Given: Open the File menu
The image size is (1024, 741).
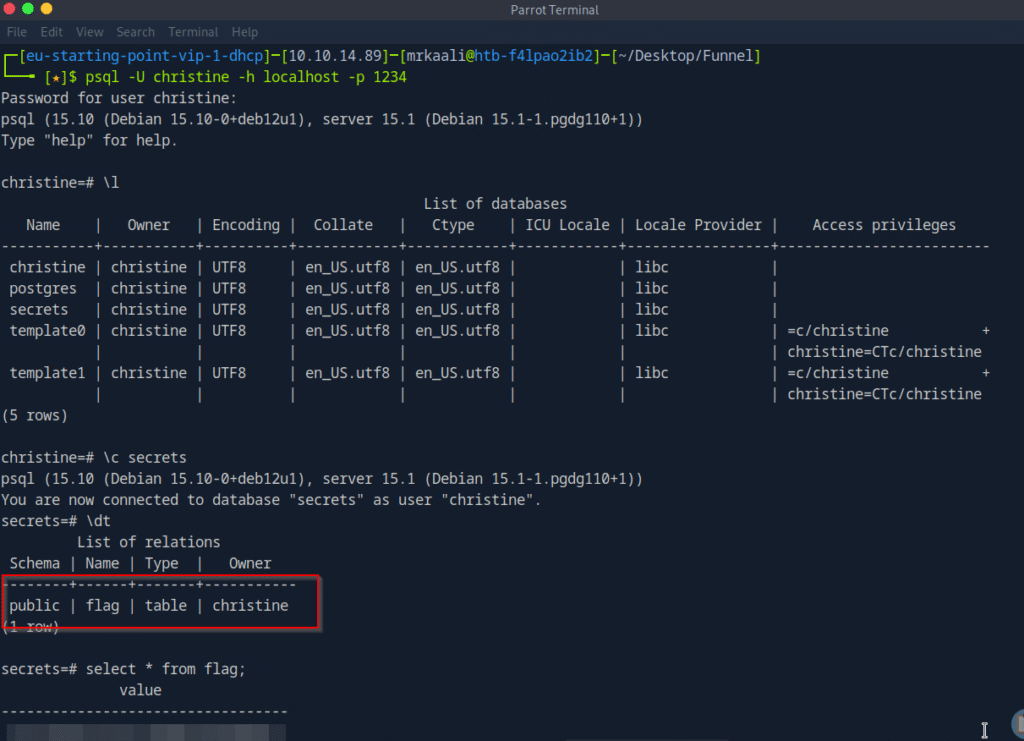Looking at the screenshot, I should click(x=16, y=32).
